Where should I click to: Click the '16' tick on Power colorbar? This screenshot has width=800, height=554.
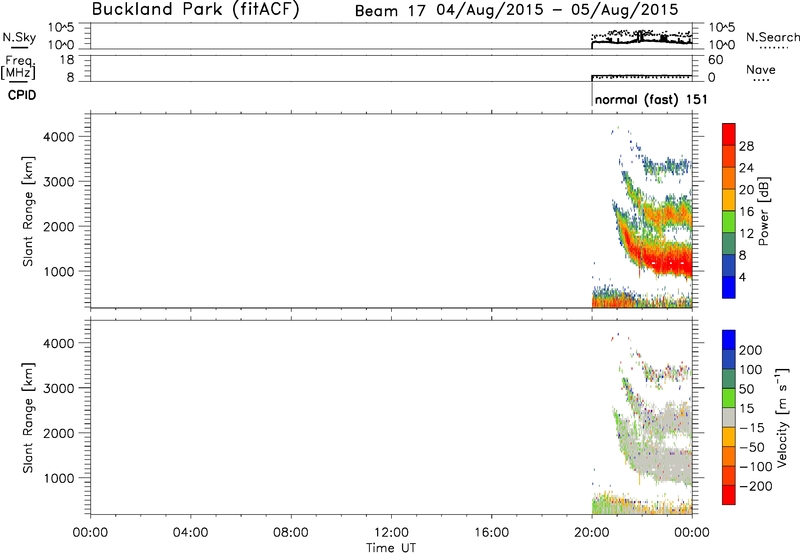746,212
